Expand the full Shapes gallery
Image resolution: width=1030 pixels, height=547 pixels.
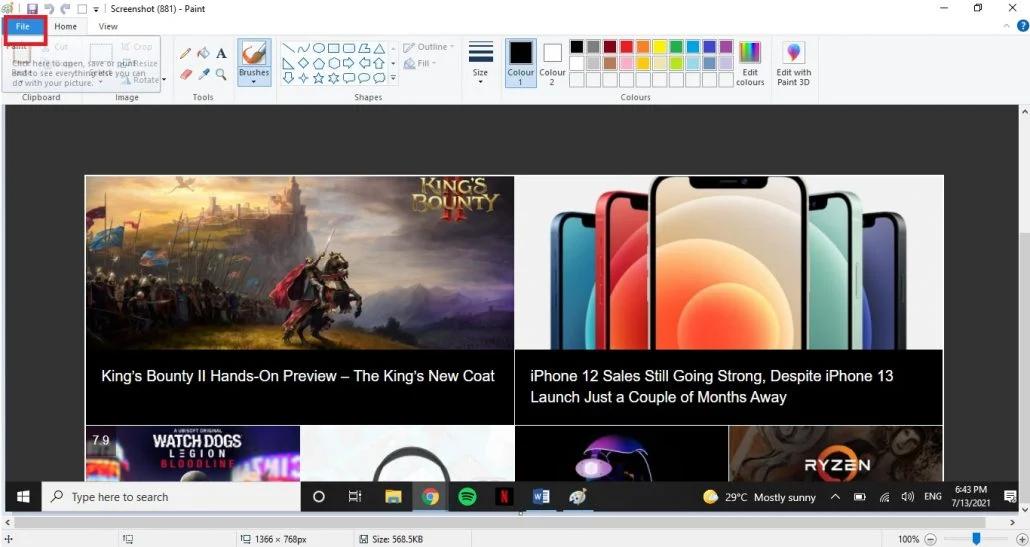point(393,78)
